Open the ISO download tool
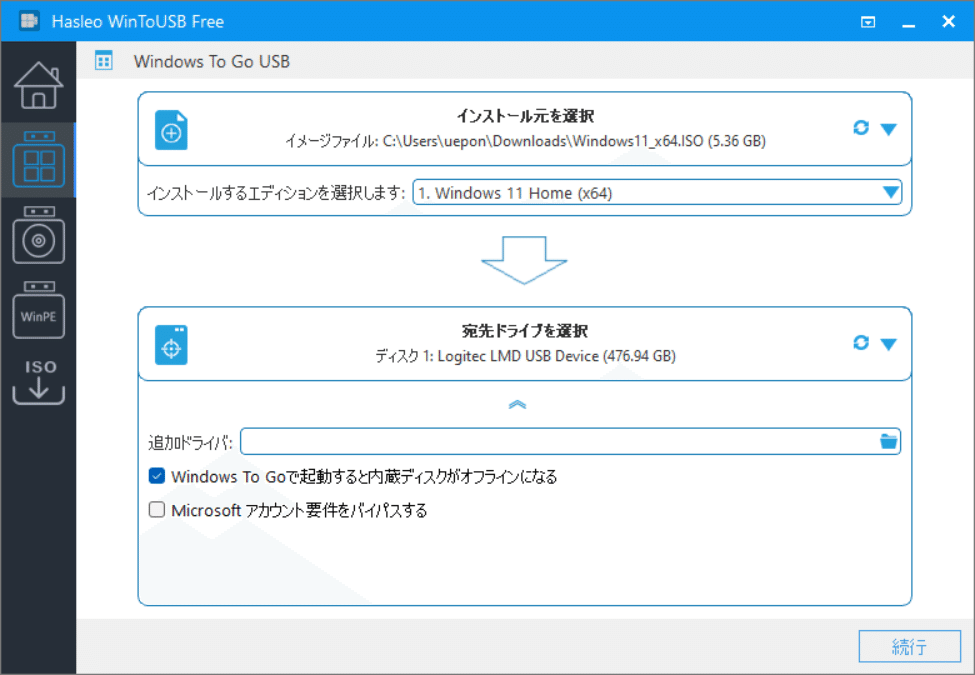 (x=38, y=378)
